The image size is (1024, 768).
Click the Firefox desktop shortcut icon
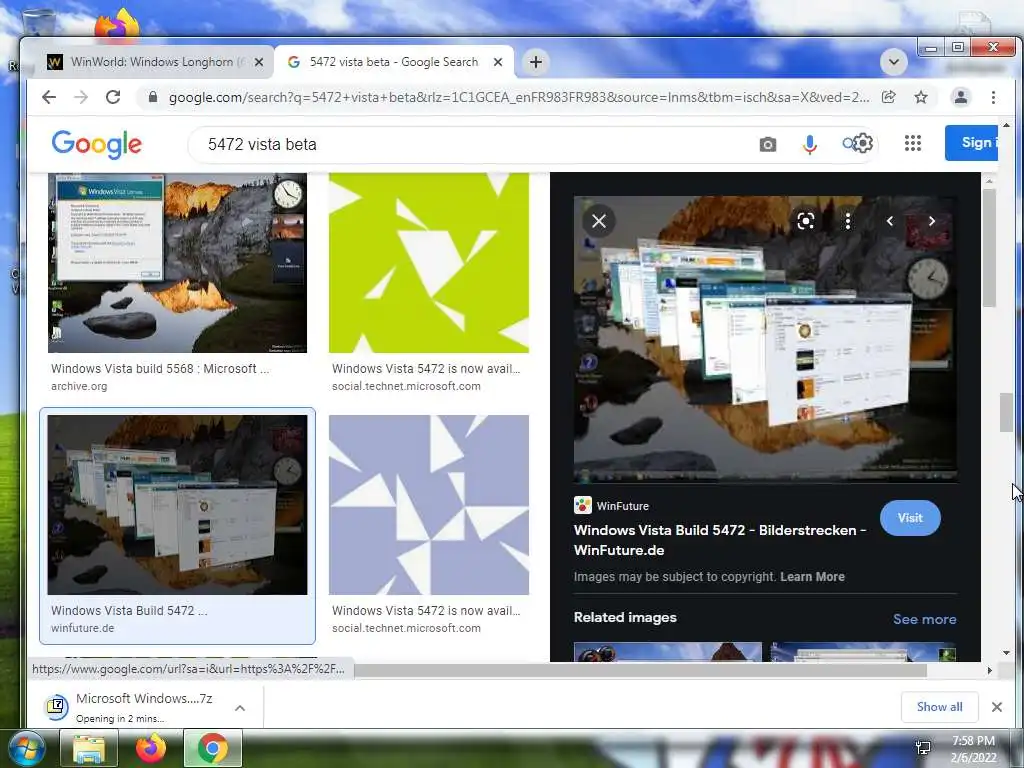tap(116, 25)
